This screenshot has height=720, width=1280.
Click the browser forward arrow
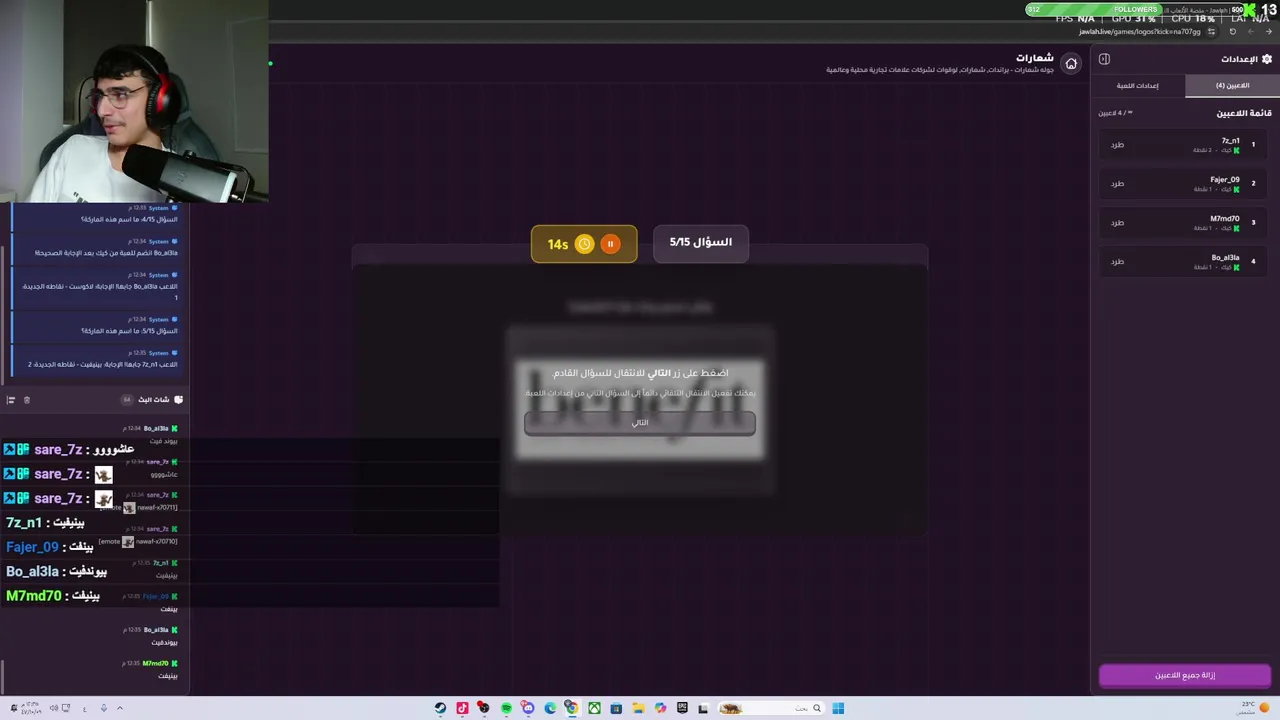pyautogui.click(x=1250, y=31)
